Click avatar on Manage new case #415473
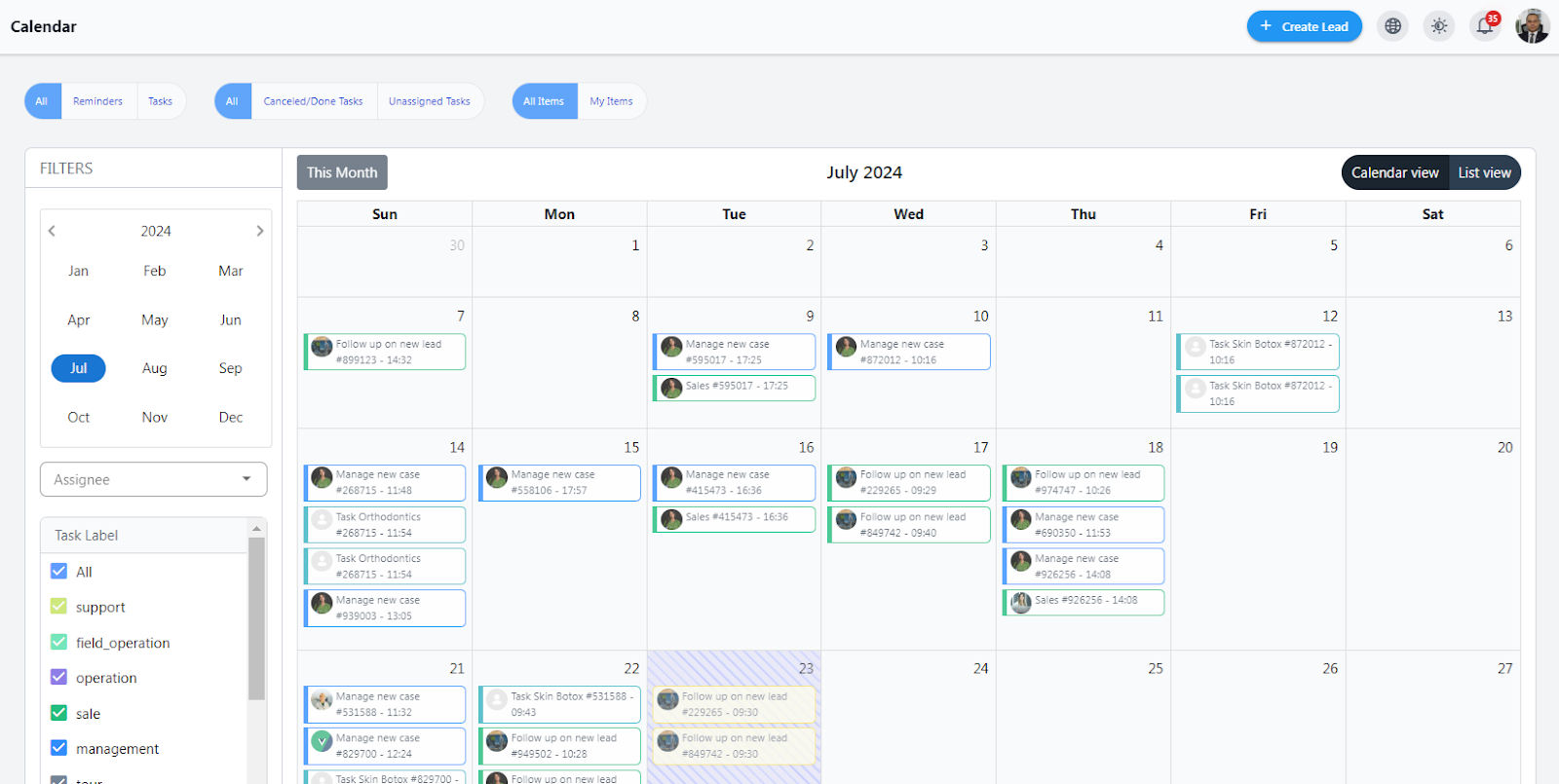Viewport: 1559px width, 784px height. click(671, 477)
